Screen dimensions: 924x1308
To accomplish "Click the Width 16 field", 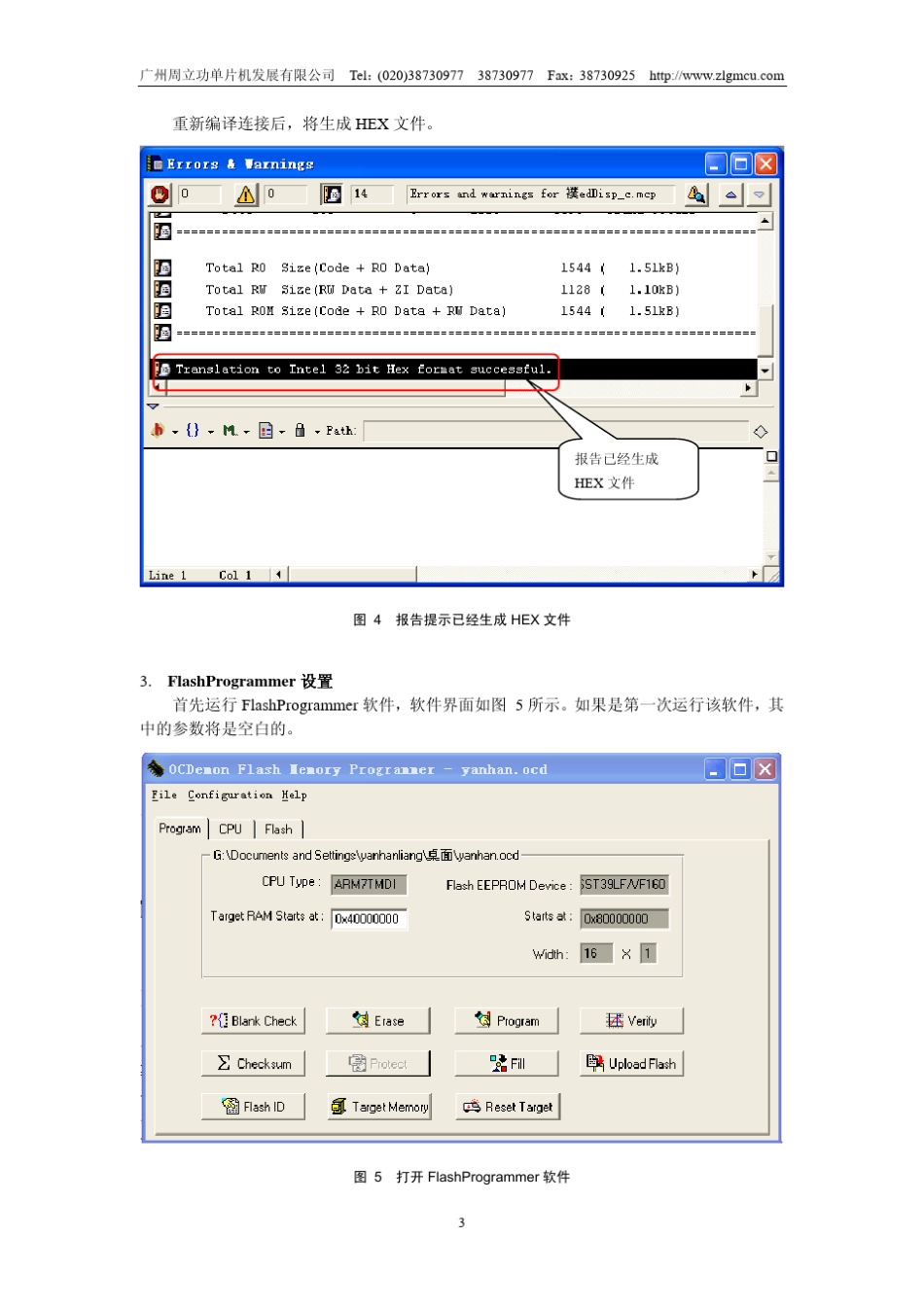I will pyautogui.click(x=596, y=954).
